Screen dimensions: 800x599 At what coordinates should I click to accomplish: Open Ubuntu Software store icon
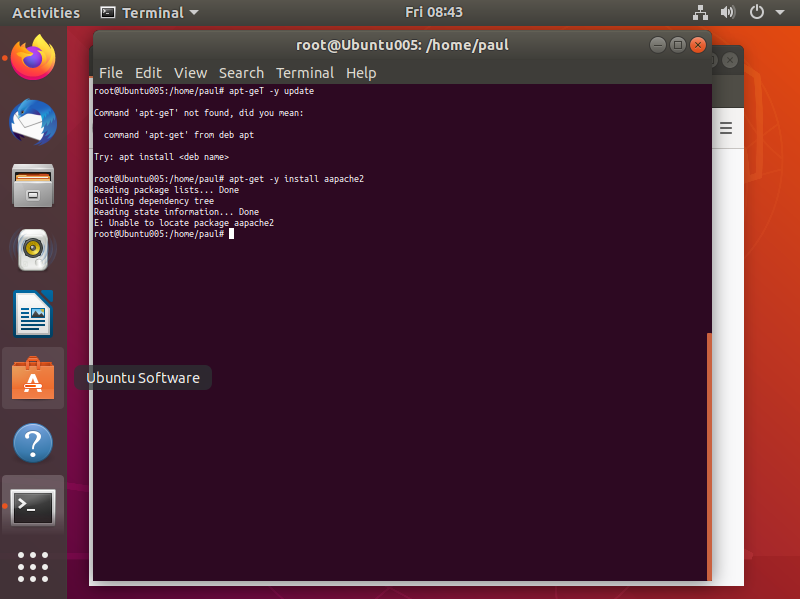[x=33, y=378]
